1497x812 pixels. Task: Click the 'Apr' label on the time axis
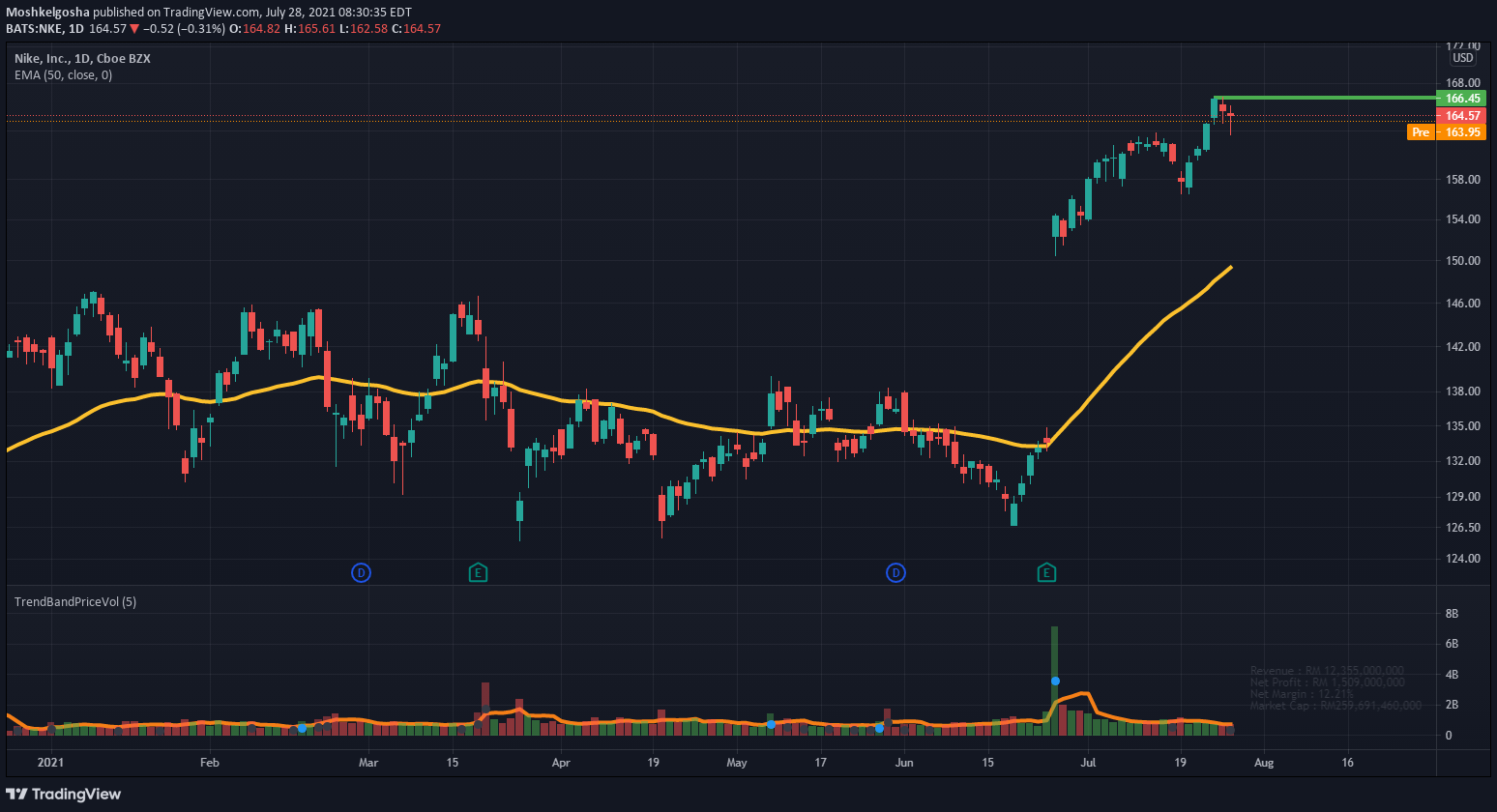[x=561, y=763]
